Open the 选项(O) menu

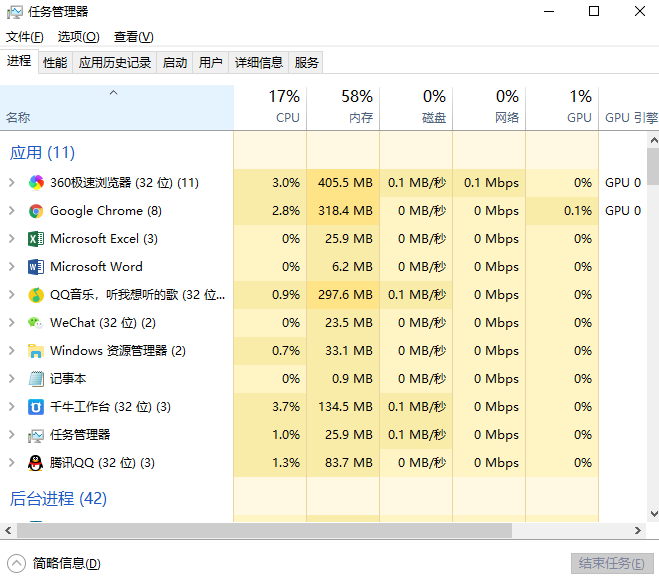tap(79, 37)
